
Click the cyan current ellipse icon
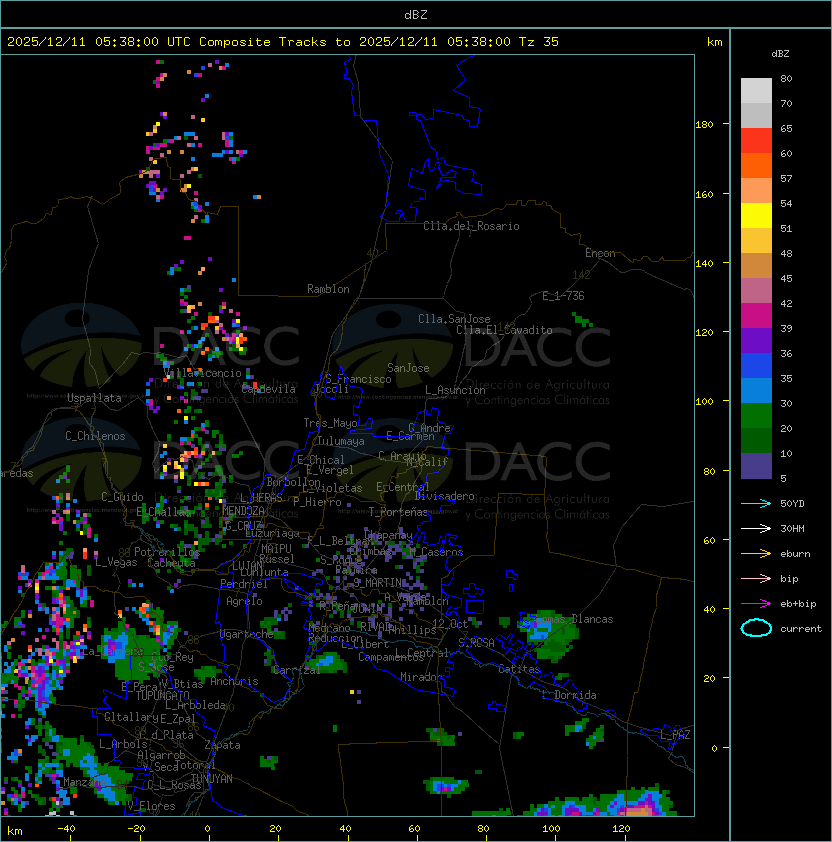tap(756, 628)
